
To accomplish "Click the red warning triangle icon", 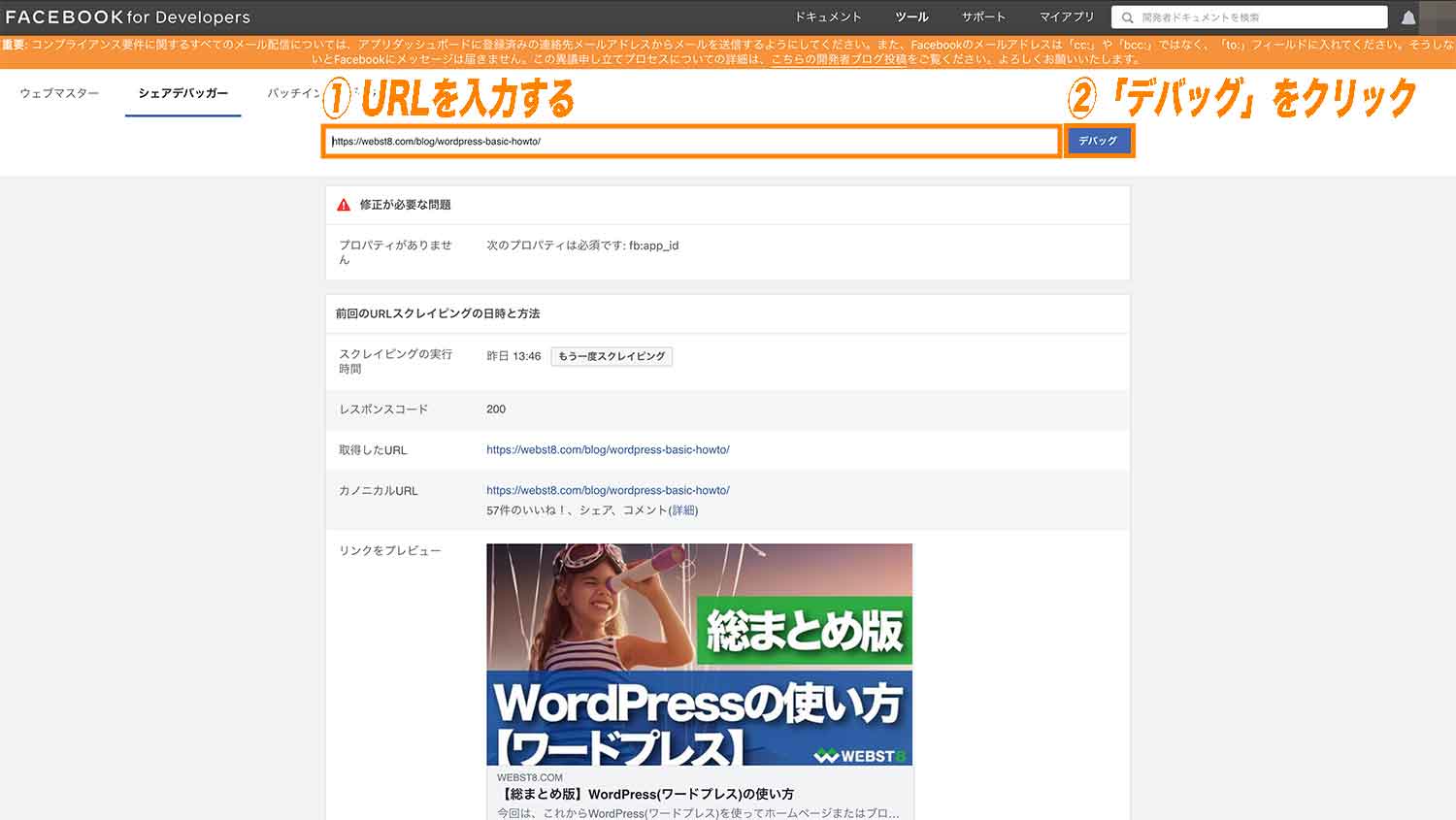I will [x=344, y=205].
